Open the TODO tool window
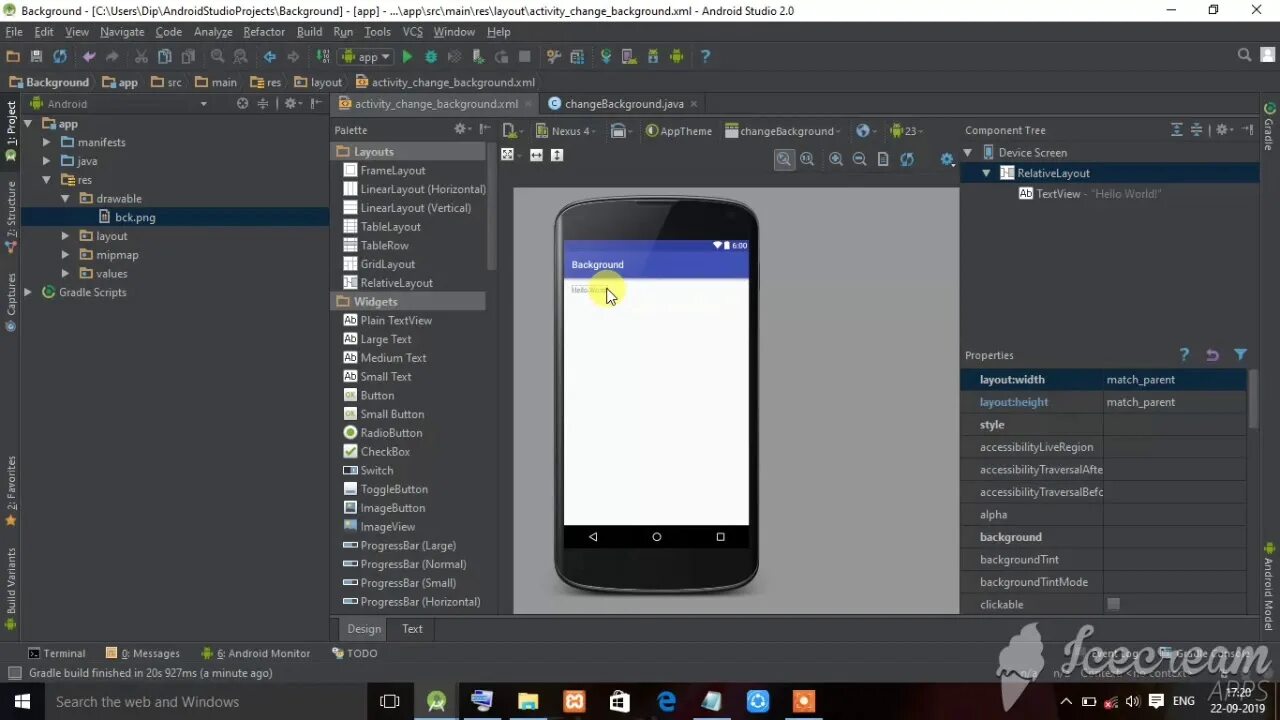Image resolution: width=1280 pixels, height=720 pixels. click(354, 653)
